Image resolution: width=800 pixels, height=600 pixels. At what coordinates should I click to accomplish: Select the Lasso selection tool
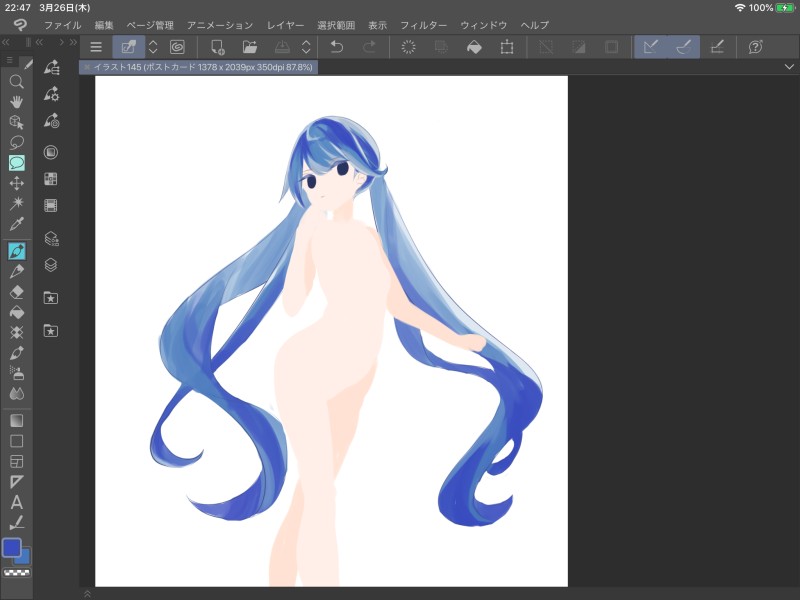16,143
